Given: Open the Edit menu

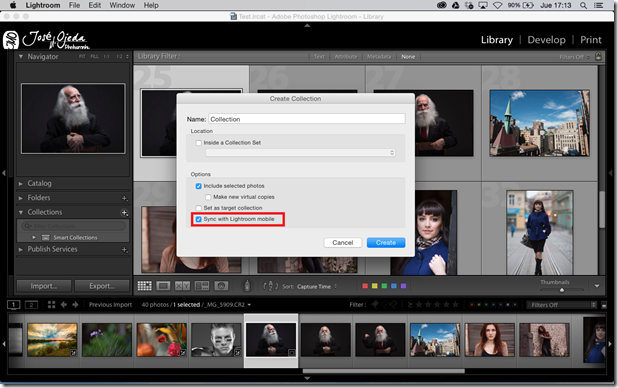Looking at the screenshot, I should pyautogui.click(x=95, y=5).
